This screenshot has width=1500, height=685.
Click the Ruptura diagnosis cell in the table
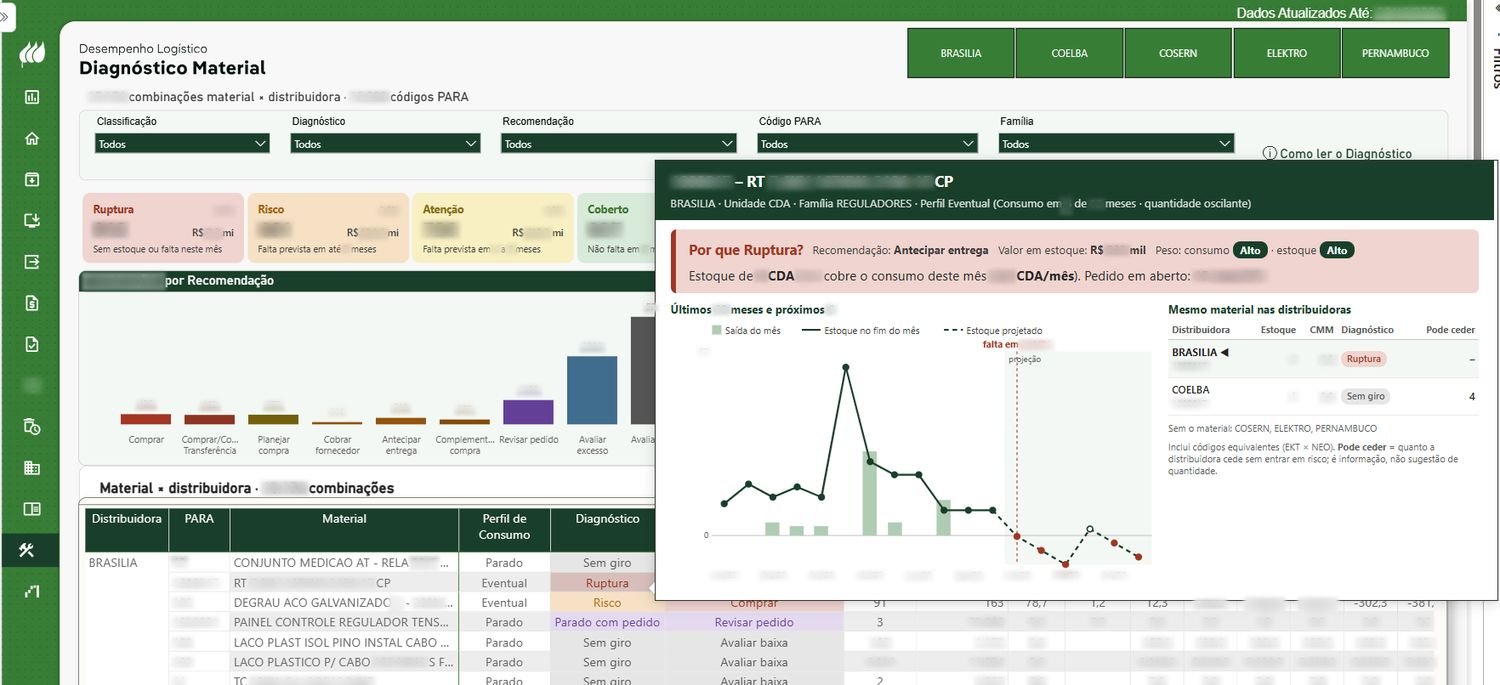(x=607, y=583)
